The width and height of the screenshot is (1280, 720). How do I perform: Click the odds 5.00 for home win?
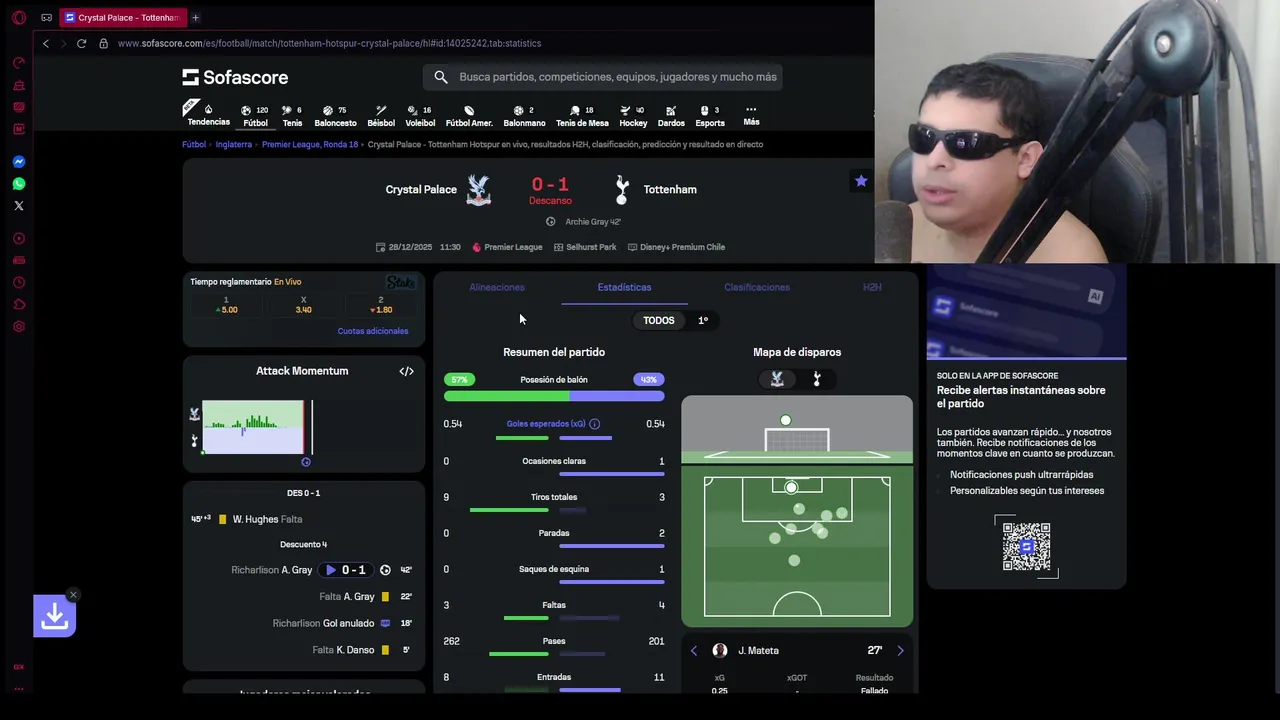point(226,305)
